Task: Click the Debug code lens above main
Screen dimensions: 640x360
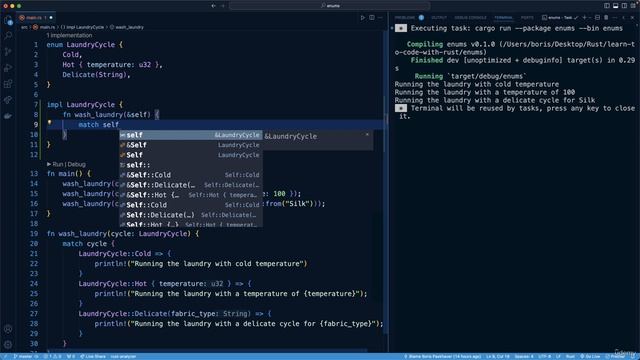Action: 76,164
